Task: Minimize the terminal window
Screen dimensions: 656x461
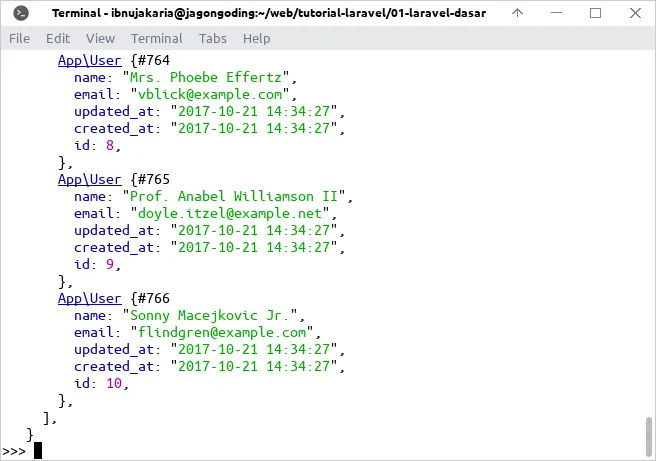Action: (556, 13)
